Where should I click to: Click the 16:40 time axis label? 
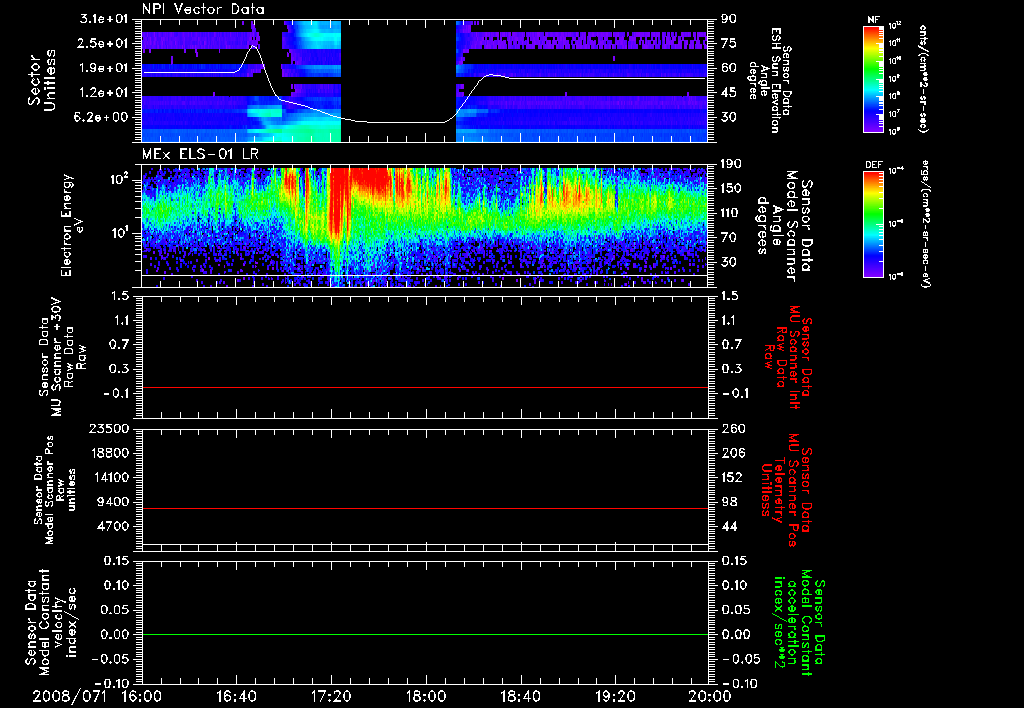pos(236,697)
